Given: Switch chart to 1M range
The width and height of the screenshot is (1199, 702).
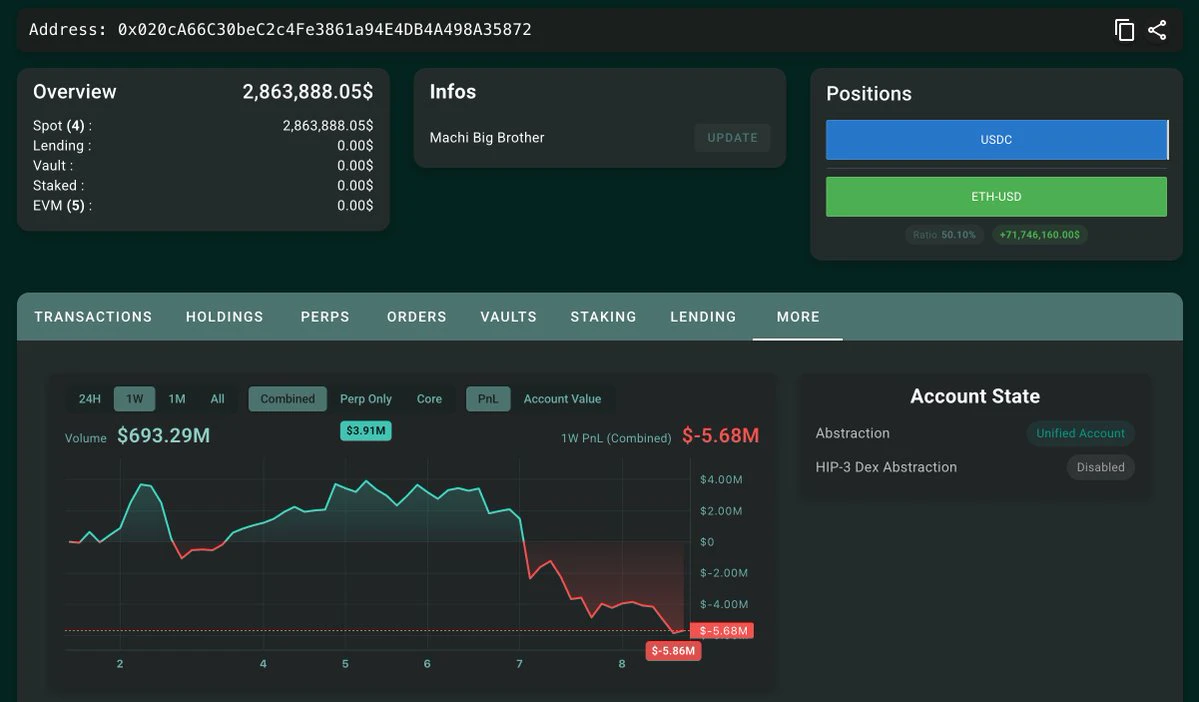Looking at the screenshot, I should pyautogui.click(x=177, y=398).
